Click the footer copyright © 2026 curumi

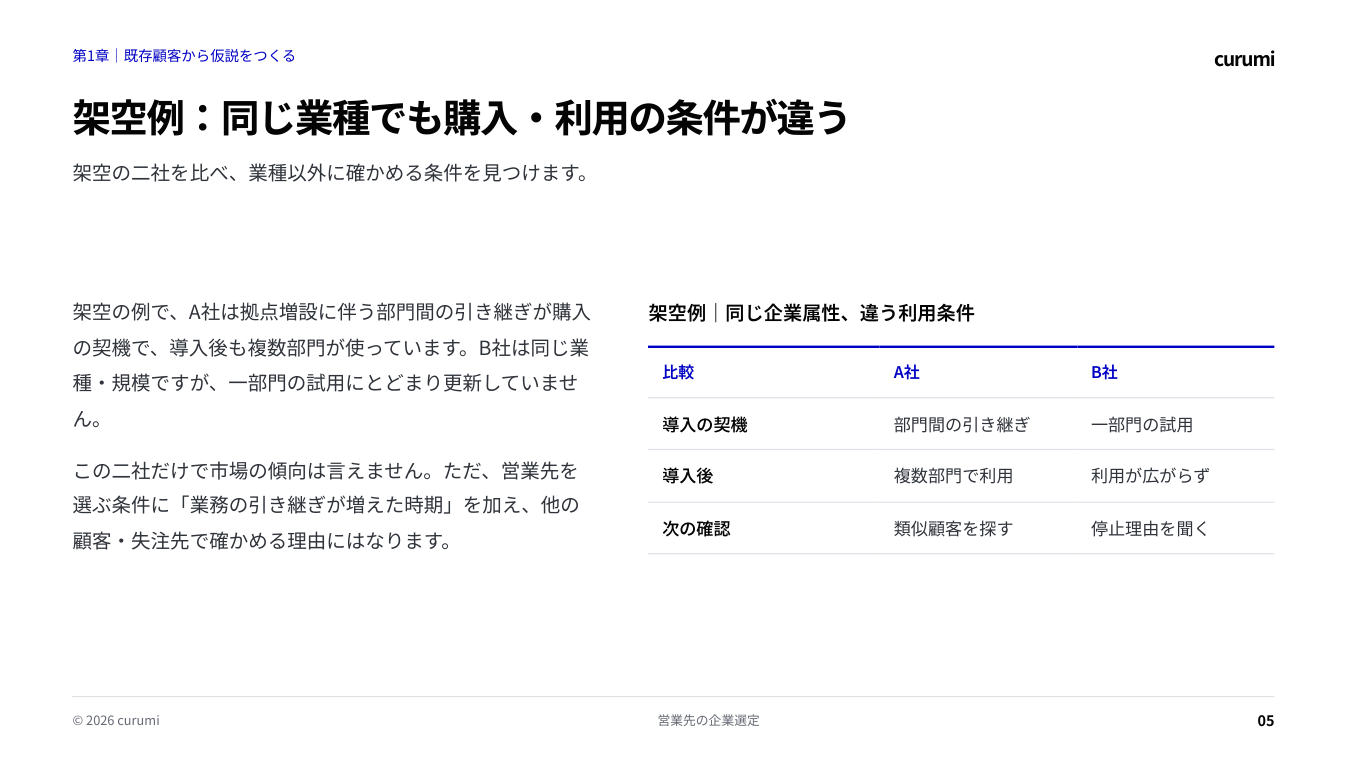116,721
